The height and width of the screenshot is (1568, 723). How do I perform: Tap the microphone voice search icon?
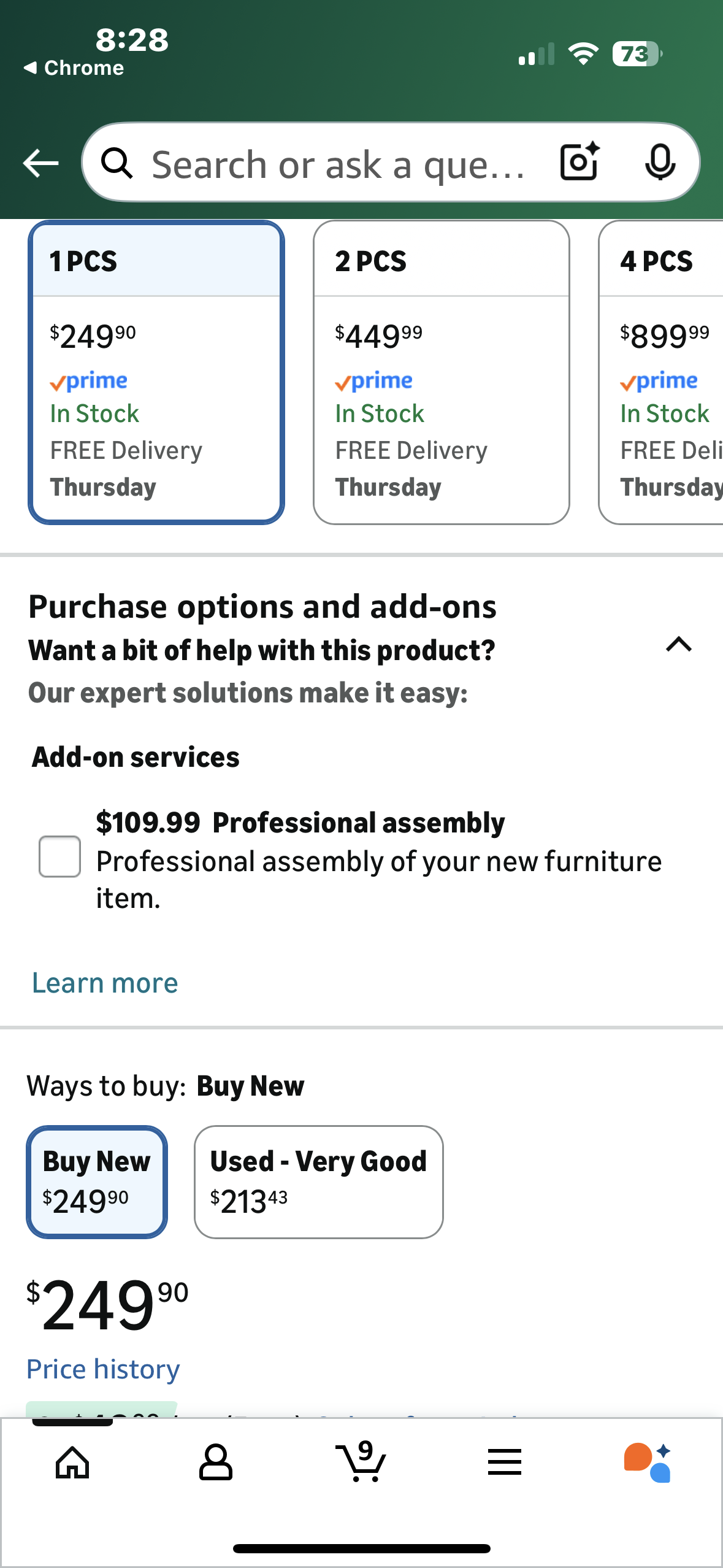[660, 163]
